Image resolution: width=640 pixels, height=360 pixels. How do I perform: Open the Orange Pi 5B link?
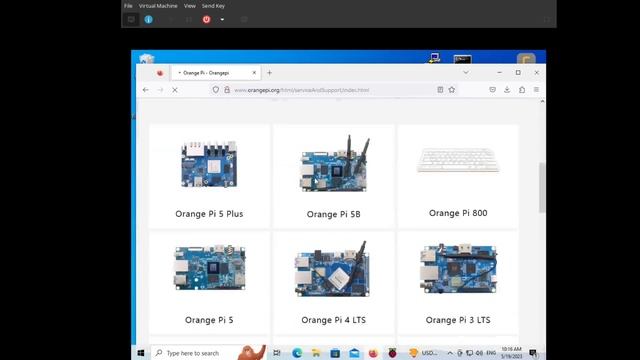coord(333,214)
